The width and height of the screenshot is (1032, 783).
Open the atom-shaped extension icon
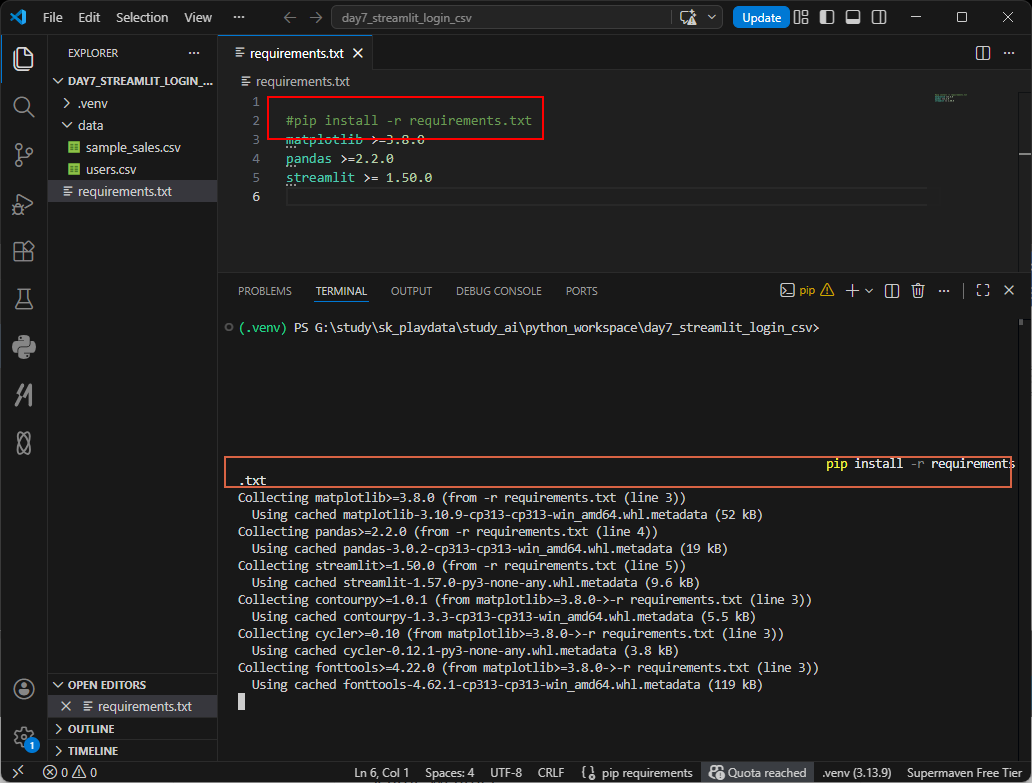pos(24,443)
